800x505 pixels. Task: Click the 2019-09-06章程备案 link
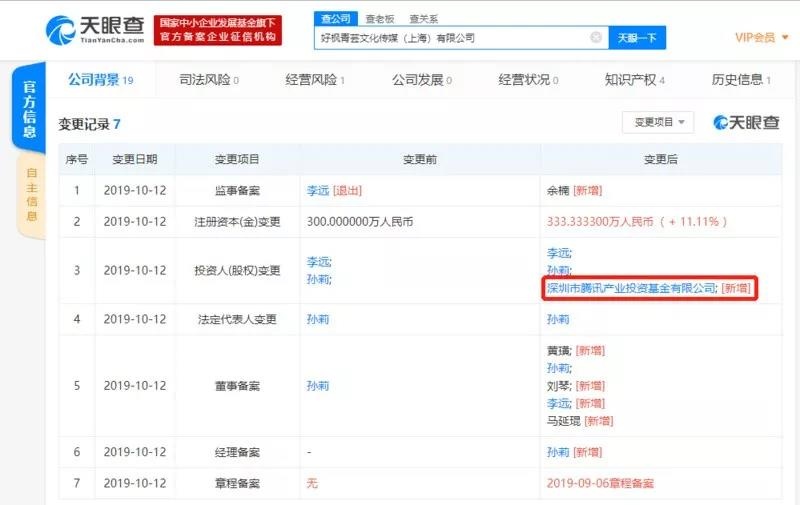click(x=600, y=483)
